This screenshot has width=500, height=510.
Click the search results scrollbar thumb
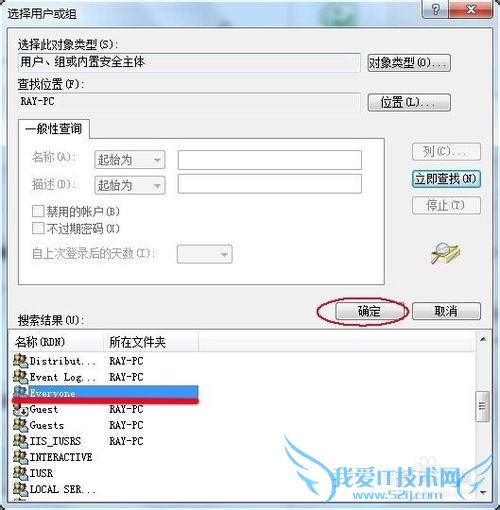483,406
